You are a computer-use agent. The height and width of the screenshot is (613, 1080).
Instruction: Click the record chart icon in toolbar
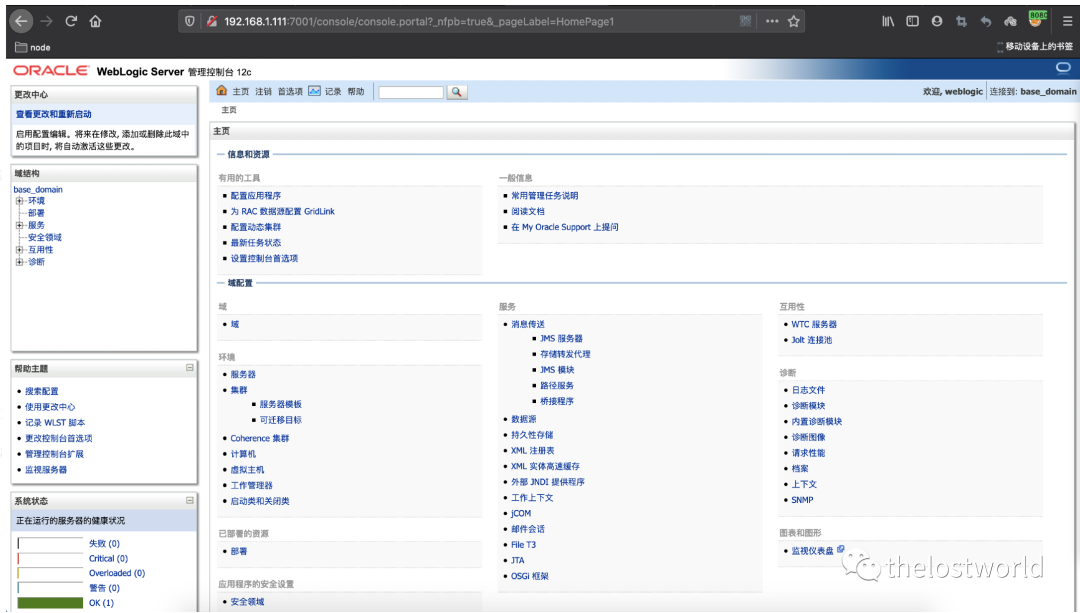tap(314, 91)
